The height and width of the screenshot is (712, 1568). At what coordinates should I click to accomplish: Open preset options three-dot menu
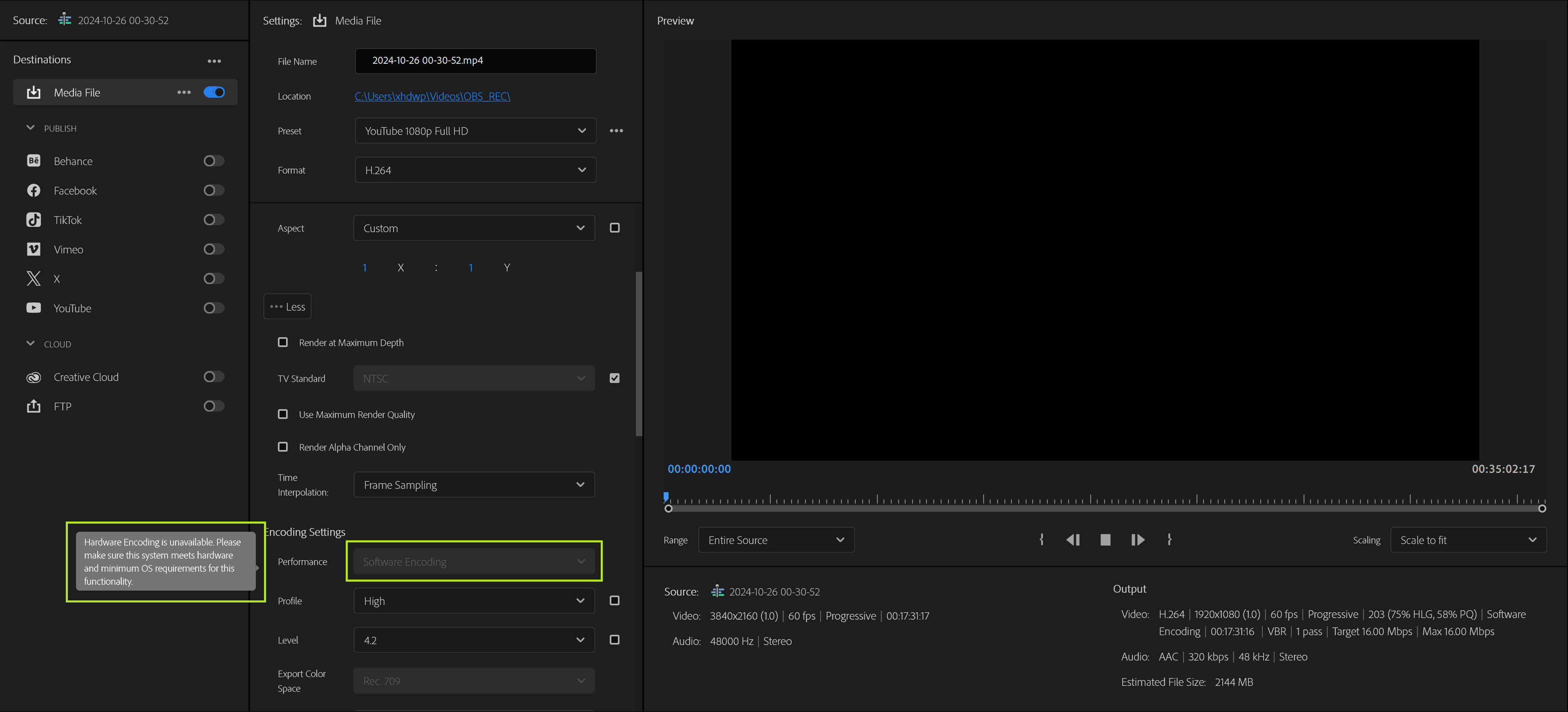tap(616, 131)
